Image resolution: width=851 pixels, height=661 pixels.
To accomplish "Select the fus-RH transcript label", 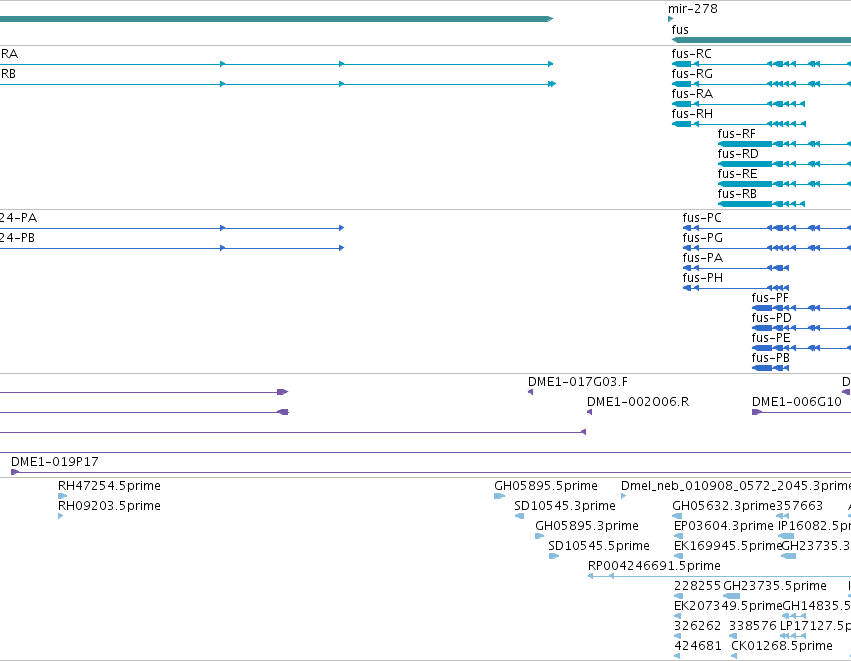I will 692,114.
